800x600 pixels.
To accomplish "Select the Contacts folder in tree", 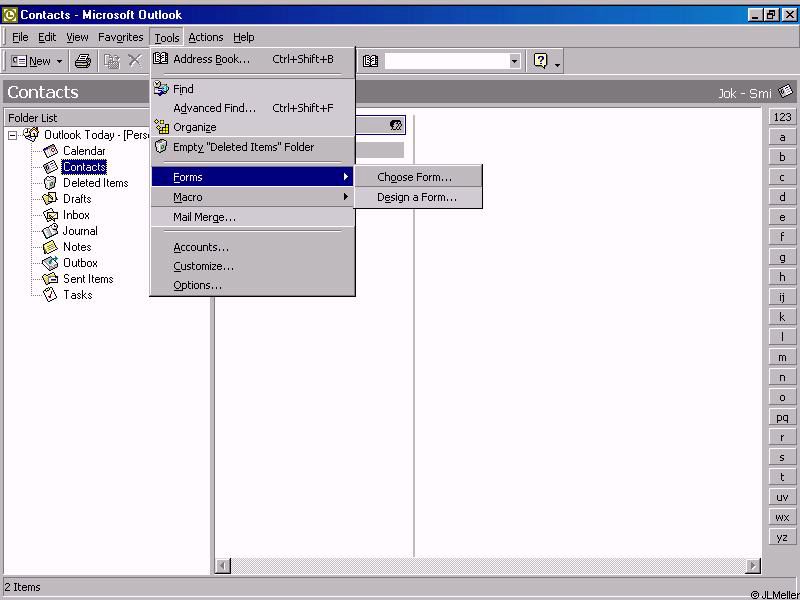I will coord(84,167).
